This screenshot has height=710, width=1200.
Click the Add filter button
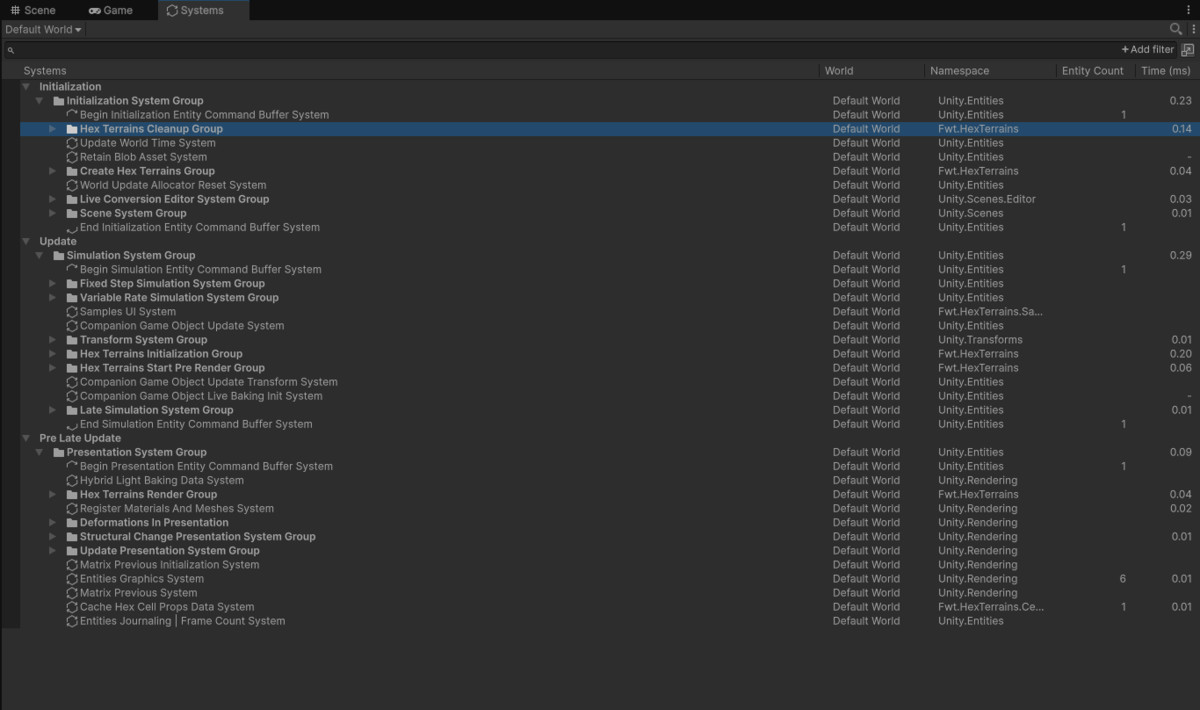pyautogui.click(x=1147, y=50)
